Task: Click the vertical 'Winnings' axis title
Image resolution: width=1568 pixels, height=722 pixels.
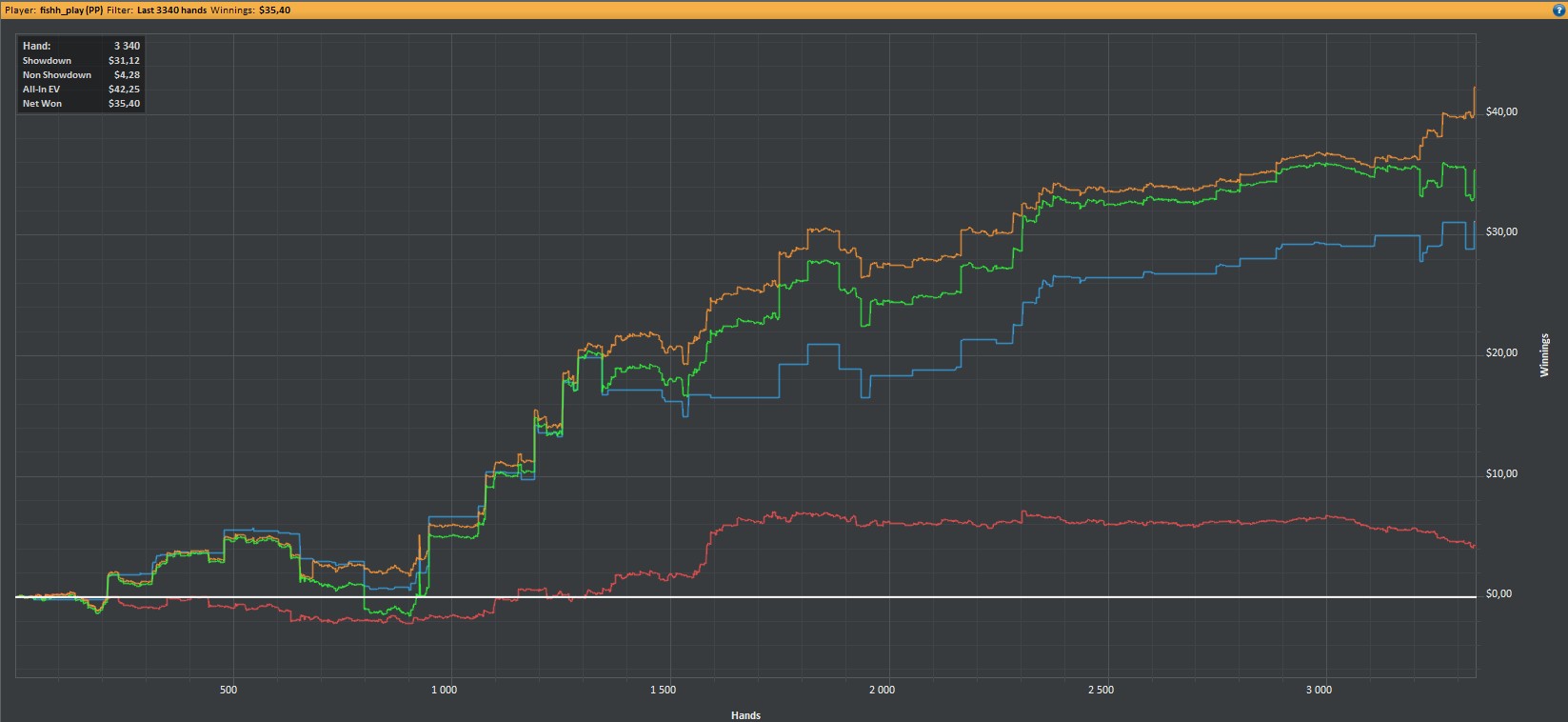Action: point(1544,355)
